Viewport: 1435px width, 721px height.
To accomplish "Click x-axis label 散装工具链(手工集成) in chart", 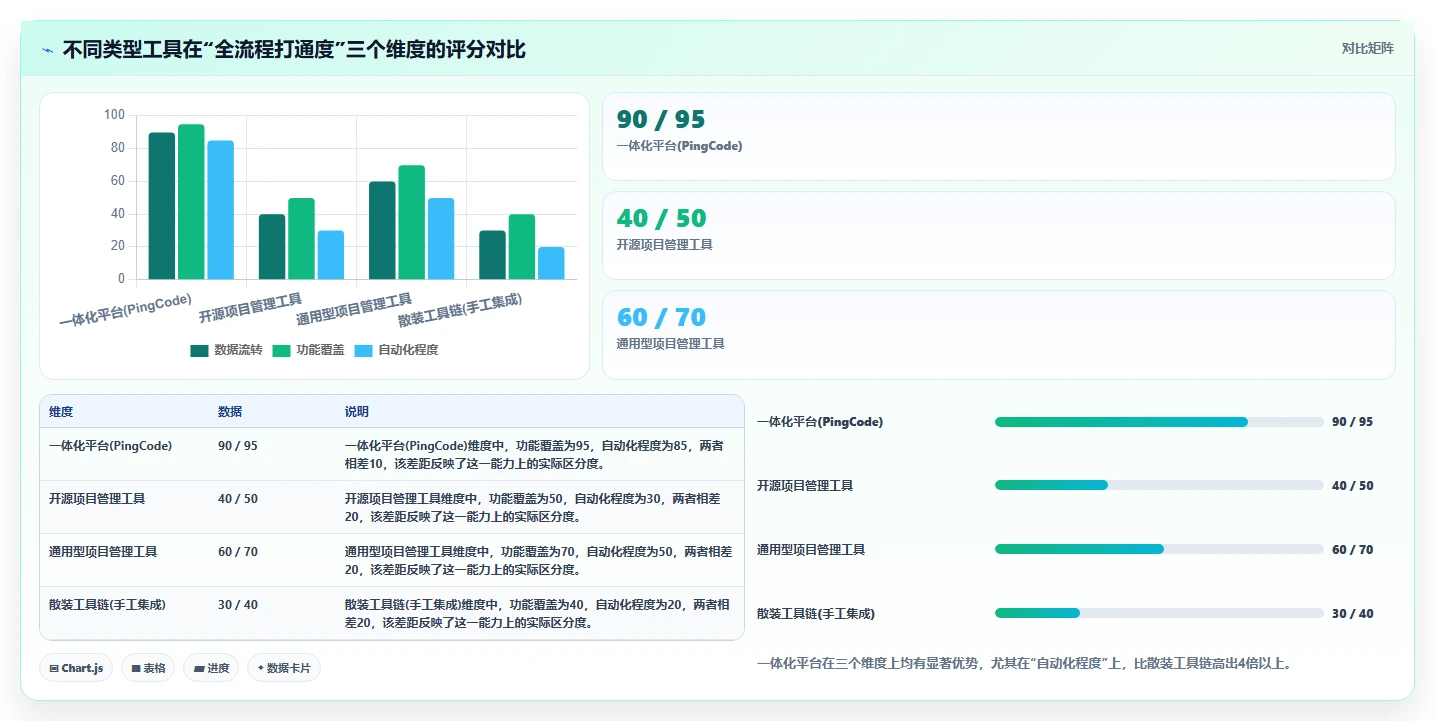I will pyautogui.click(x=460, y=310).
